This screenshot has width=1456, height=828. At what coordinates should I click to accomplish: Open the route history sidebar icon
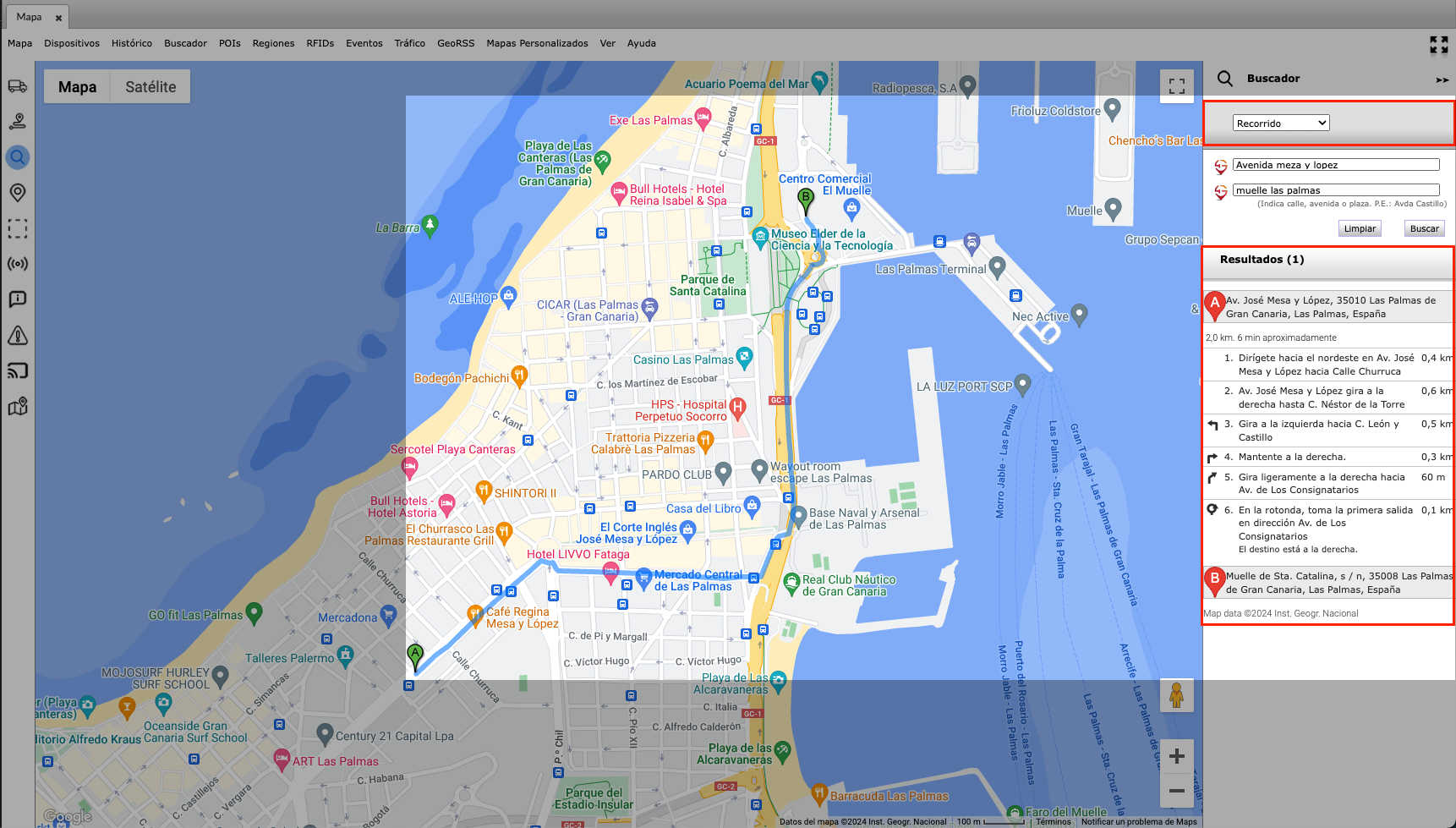tap(17, 122)
